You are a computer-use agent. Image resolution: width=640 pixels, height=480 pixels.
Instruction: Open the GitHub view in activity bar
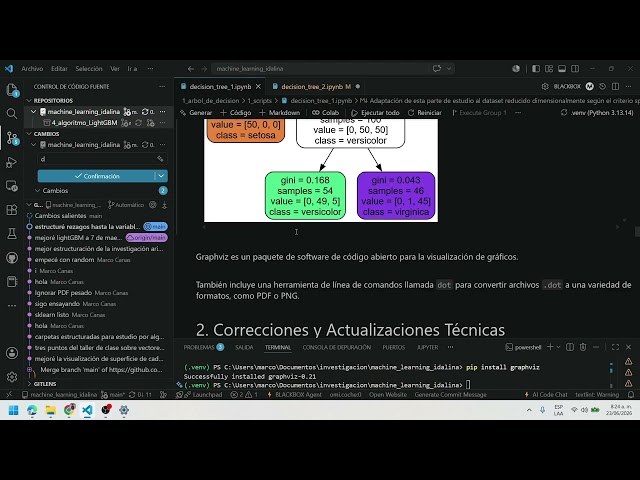point(12,258)
